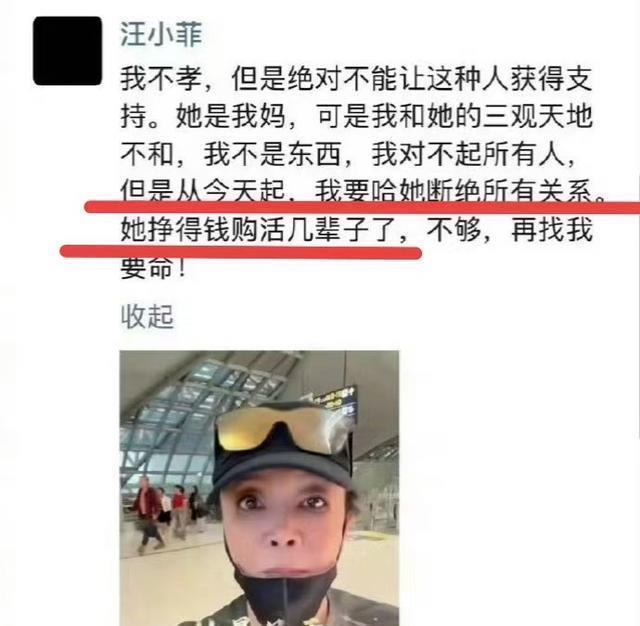Open 汪小菲's profile via username
The height and width of the screenshot is (626, 640).
click(x=161, y=34)
